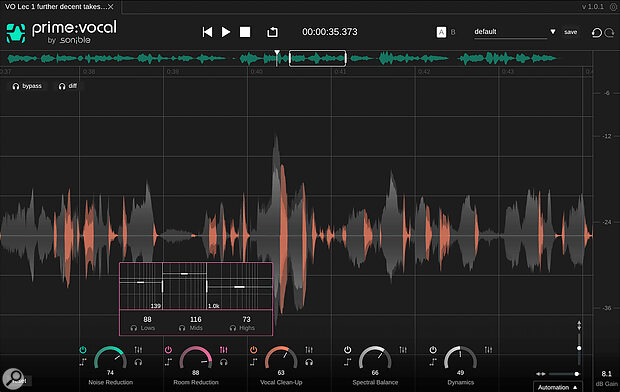Toggle bypass listening mode
Image resolution: width=620 pixels, height=392 pixels.
click(27, 86)
